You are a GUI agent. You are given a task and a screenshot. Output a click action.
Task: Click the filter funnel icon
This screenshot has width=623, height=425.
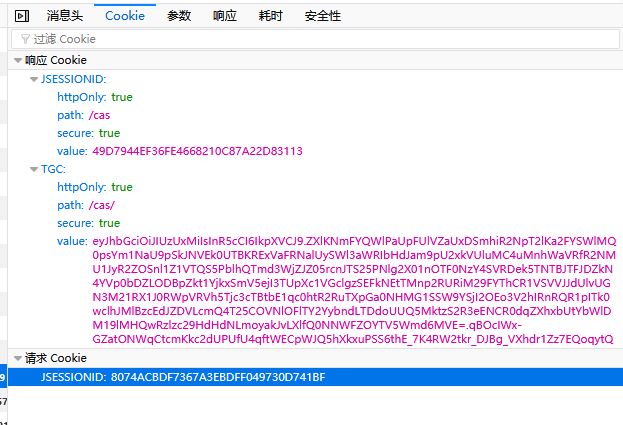25,39
